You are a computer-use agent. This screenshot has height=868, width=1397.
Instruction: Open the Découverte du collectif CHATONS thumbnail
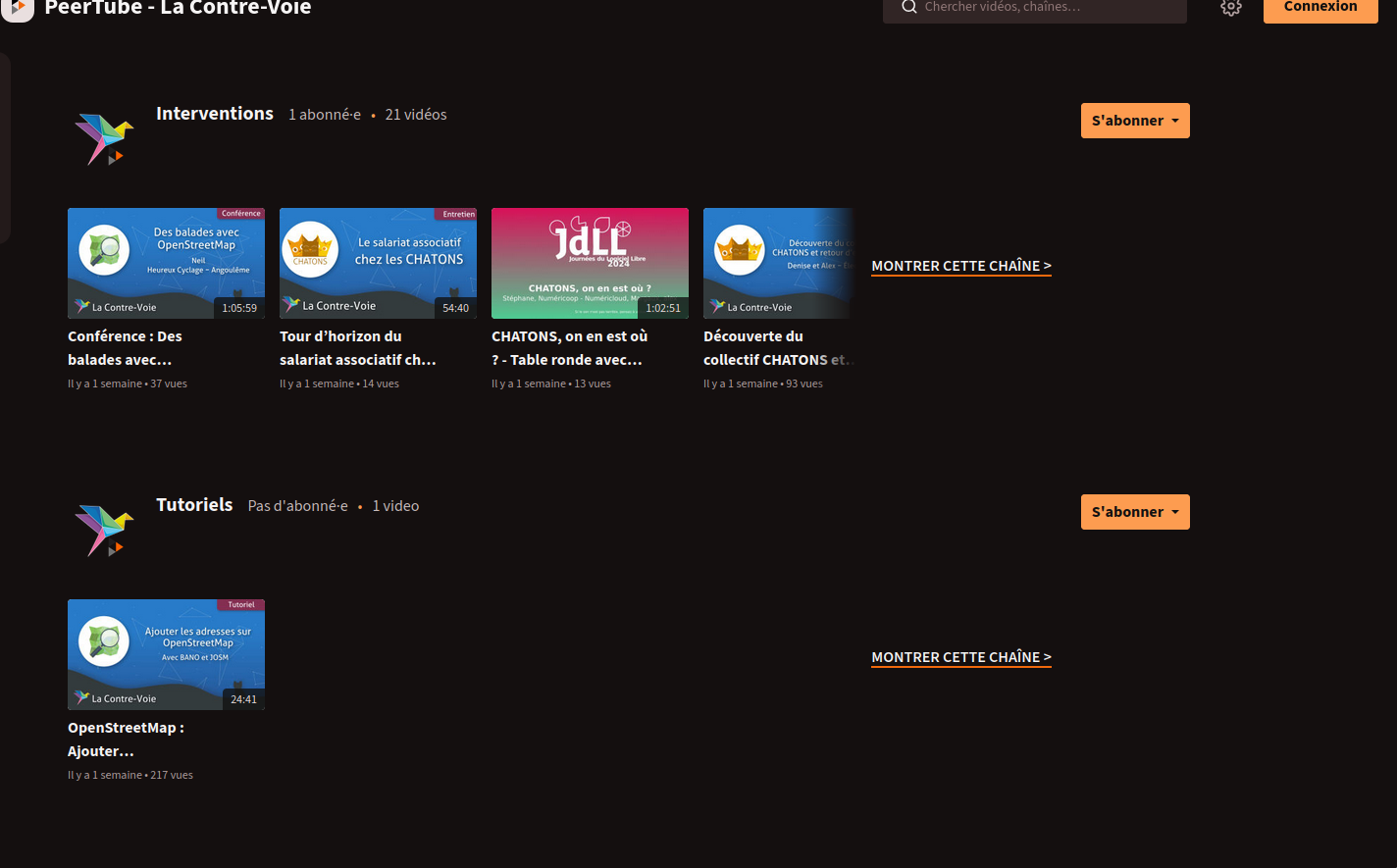(x=778, y=263)
